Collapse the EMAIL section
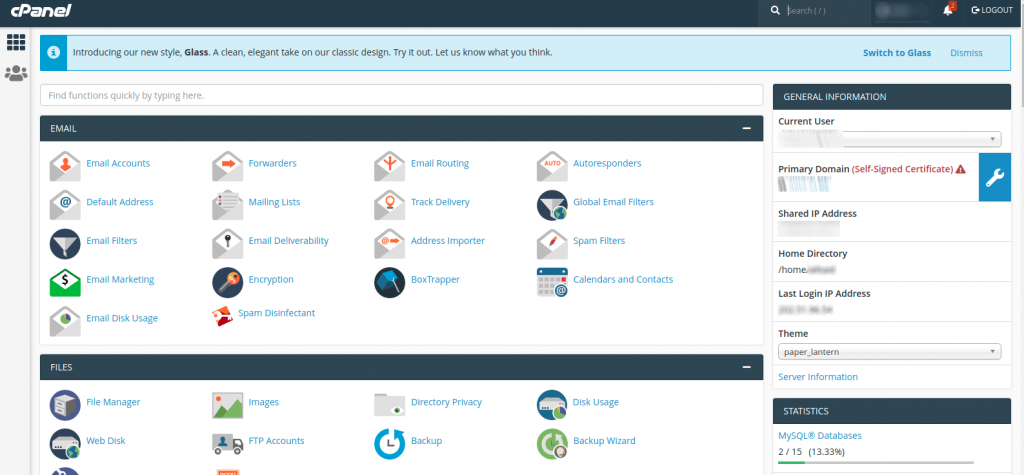The image size is (1024, 475). tap(746, 129)
